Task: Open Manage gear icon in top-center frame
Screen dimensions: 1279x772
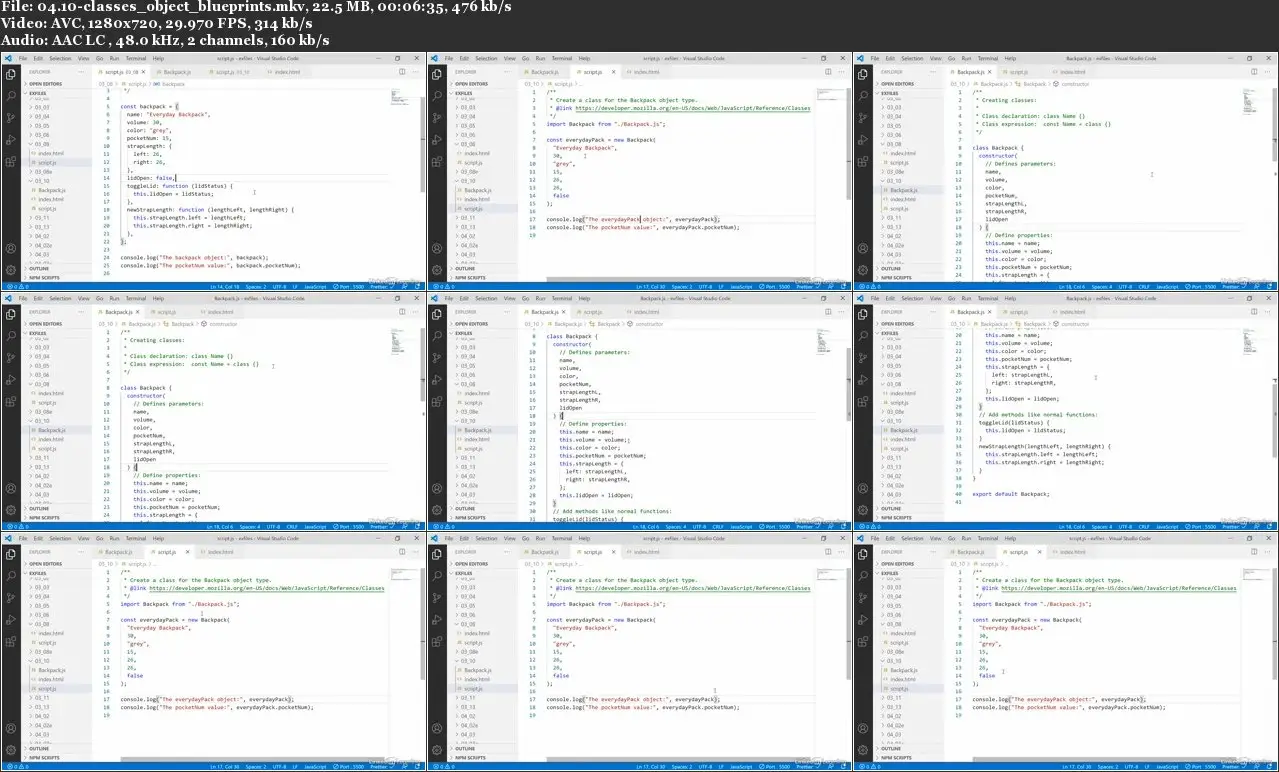Action: [x=437, y=270]
